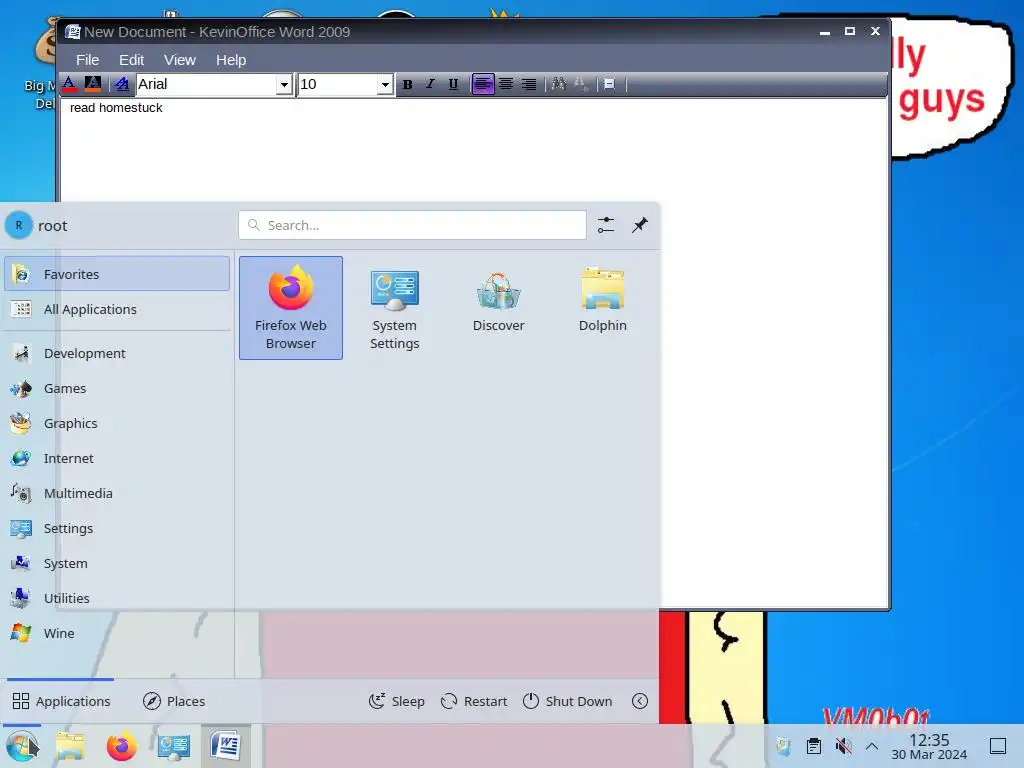Open the System category
The image size is (1024, 768).
[x=117, y=563]
